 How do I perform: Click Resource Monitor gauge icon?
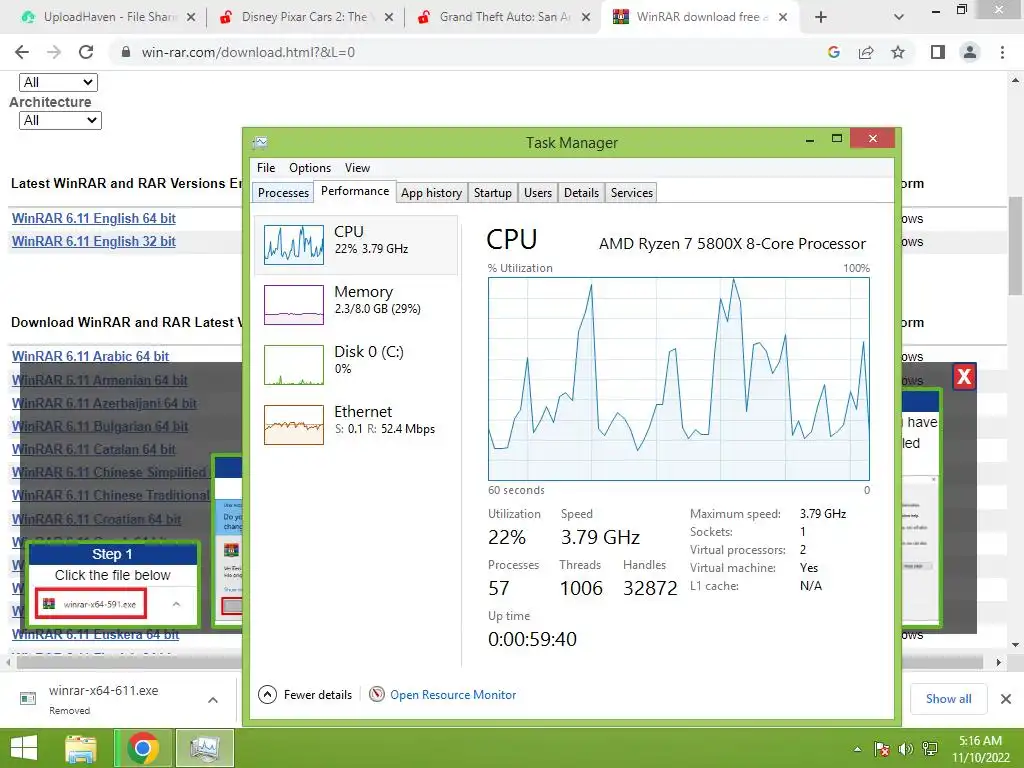(x=377, y=694)
